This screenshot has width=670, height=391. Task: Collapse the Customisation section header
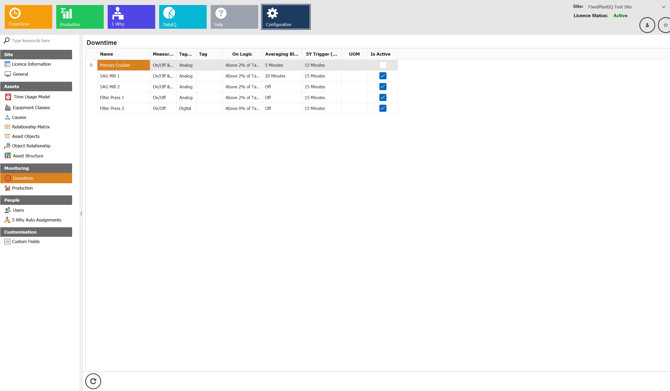36,232
